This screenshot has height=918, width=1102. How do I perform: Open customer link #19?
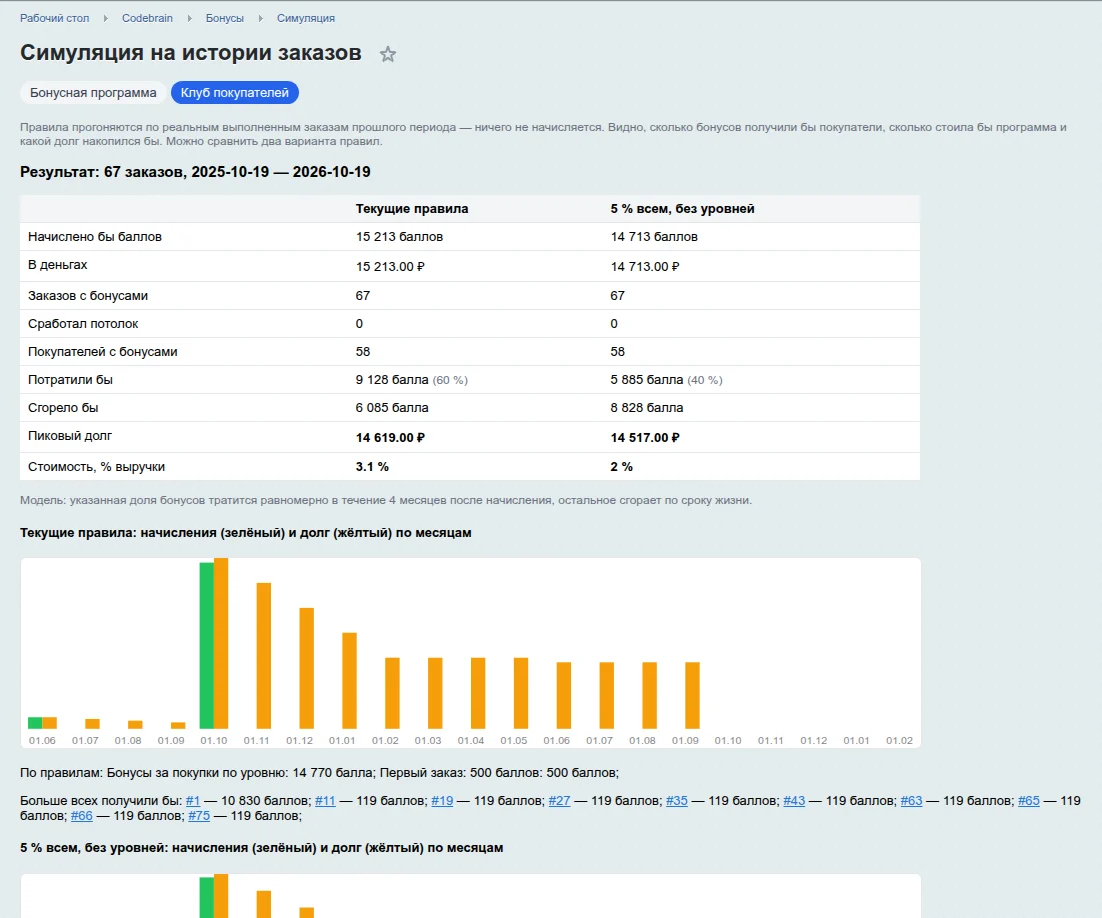point(442,801)
